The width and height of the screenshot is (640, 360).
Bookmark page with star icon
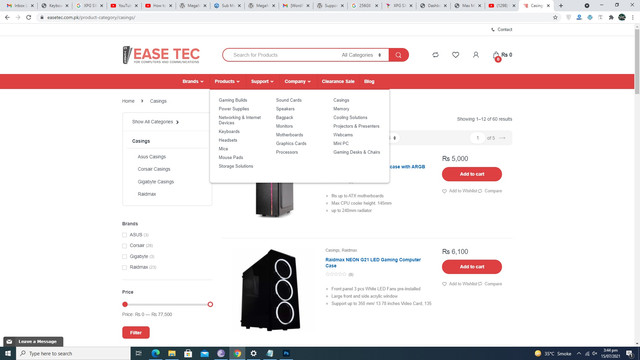click(555, 18)
